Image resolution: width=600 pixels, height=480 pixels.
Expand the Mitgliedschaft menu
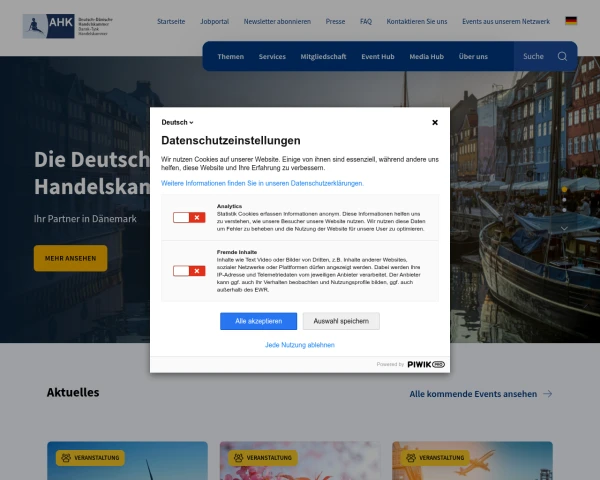(x=323, y=56)
